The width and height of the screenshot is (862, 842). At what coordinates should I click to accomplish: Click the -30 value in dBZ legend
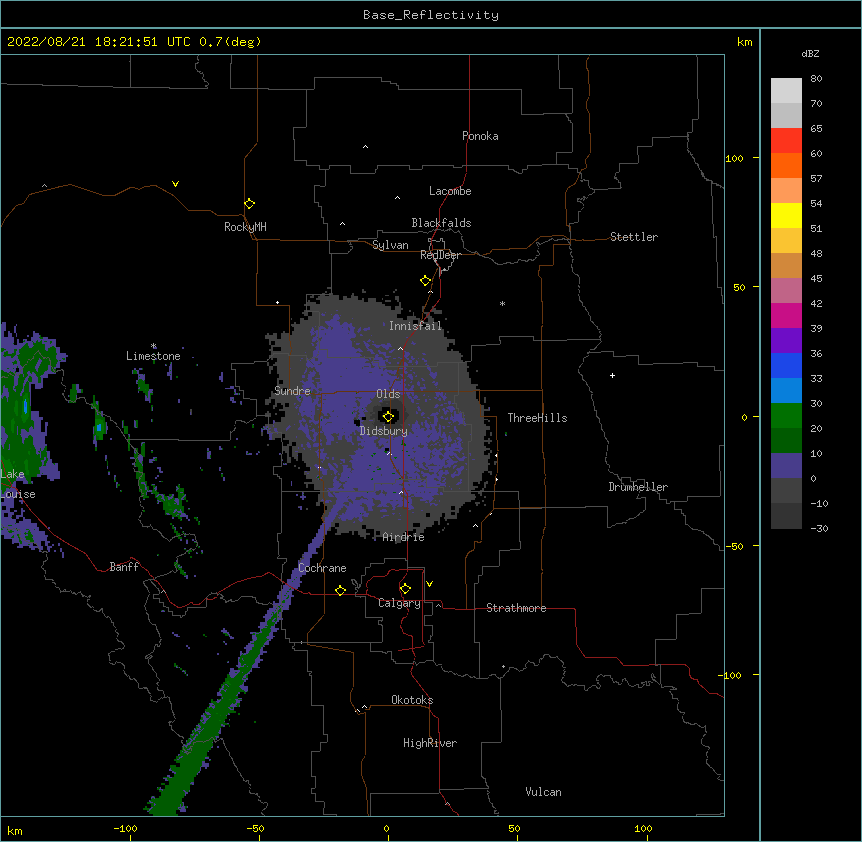pos(819,529)
